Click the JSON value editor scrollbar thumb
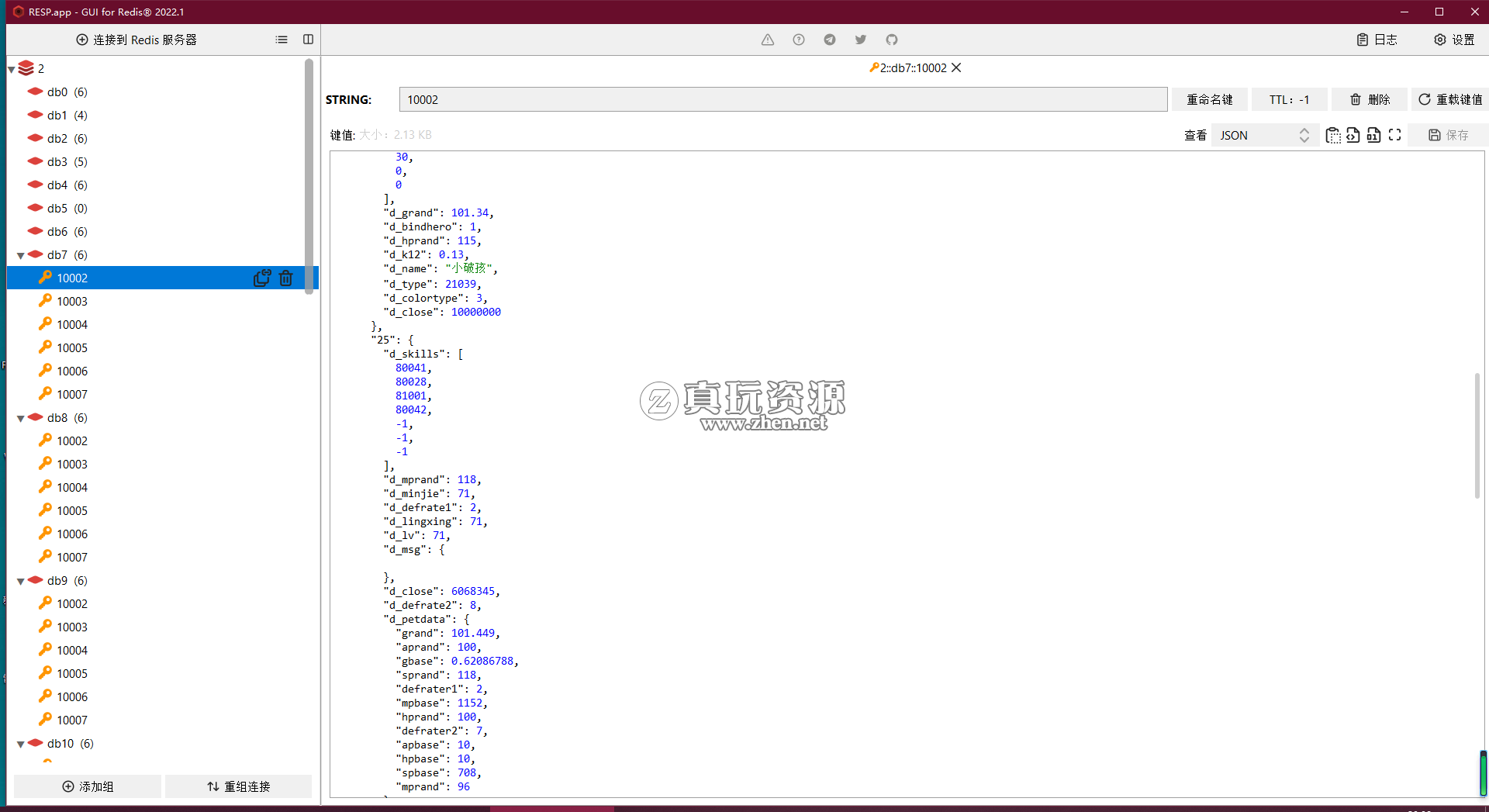This screenshot has width=1489, height=812. 1477,436
